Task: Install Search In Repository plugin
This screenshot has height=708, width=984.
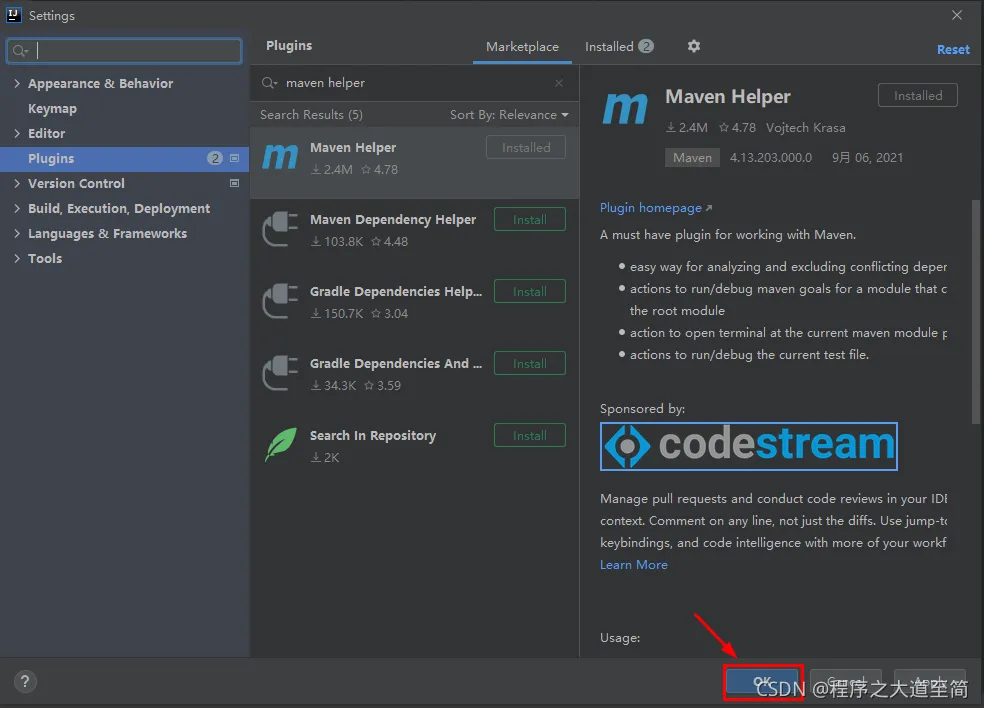Action: click(x=530, y=436)
